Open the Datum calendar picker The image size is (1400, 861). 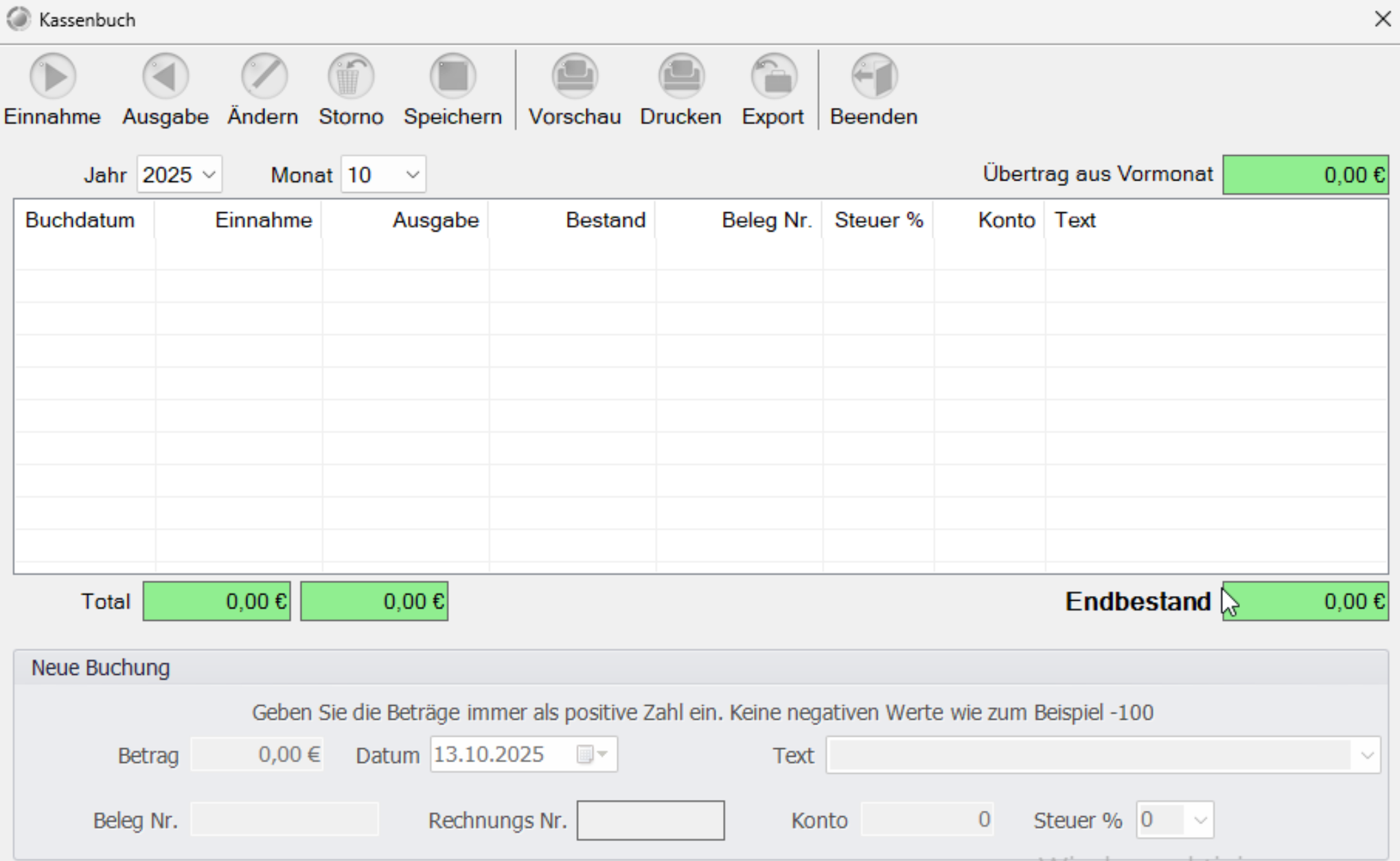[x=592, y=755]
